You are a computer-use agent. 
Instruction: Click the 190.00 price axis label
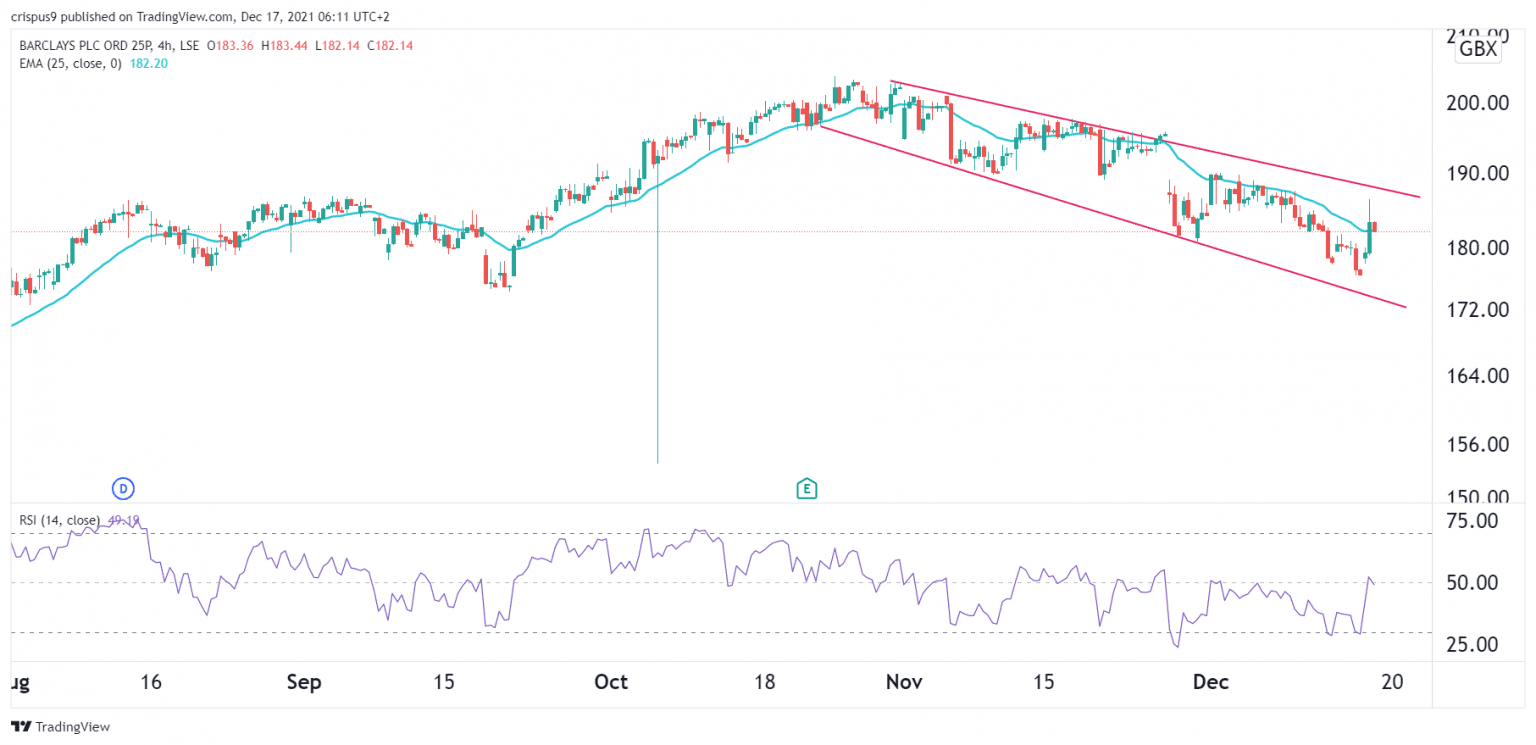click(1476, 173)
